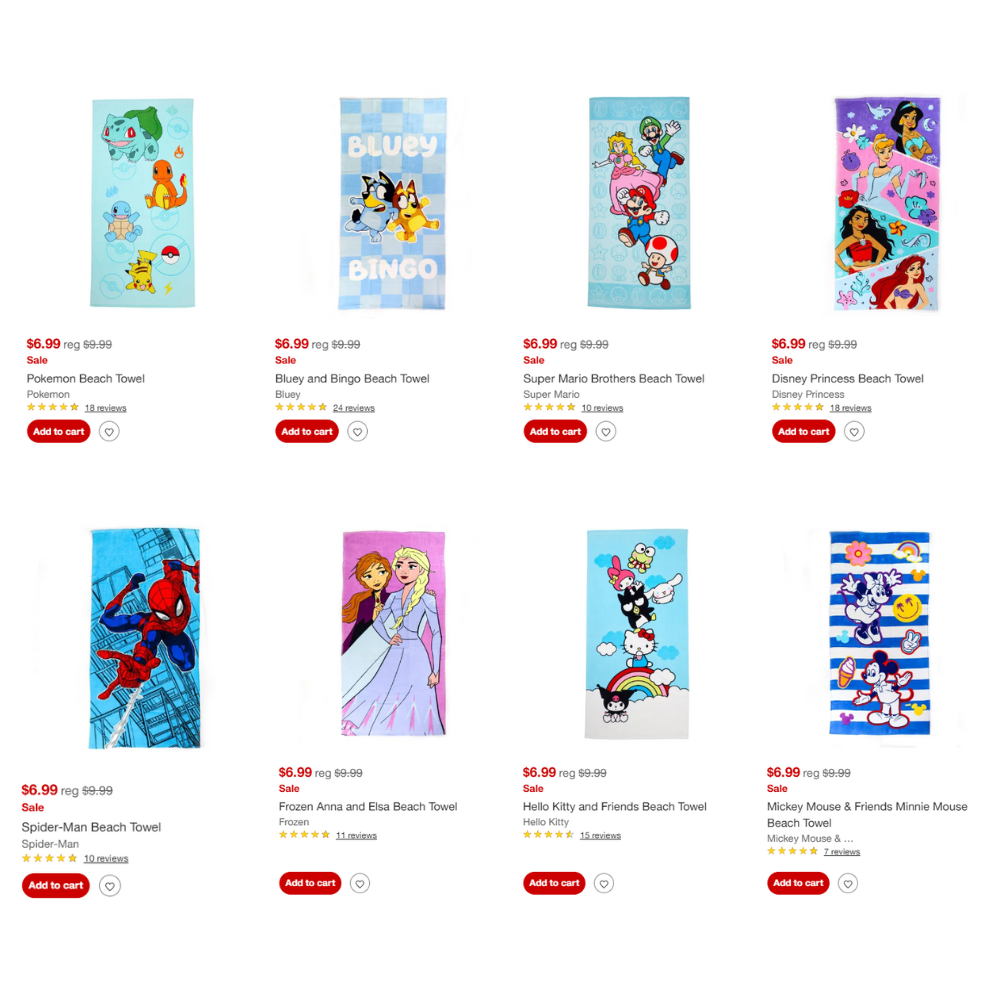Image resolution: width=1000 pixels, height=1000 pixels.
Task: Open Frozen Anna and Elsa Beach Towel title
Action: pos(368,807)
